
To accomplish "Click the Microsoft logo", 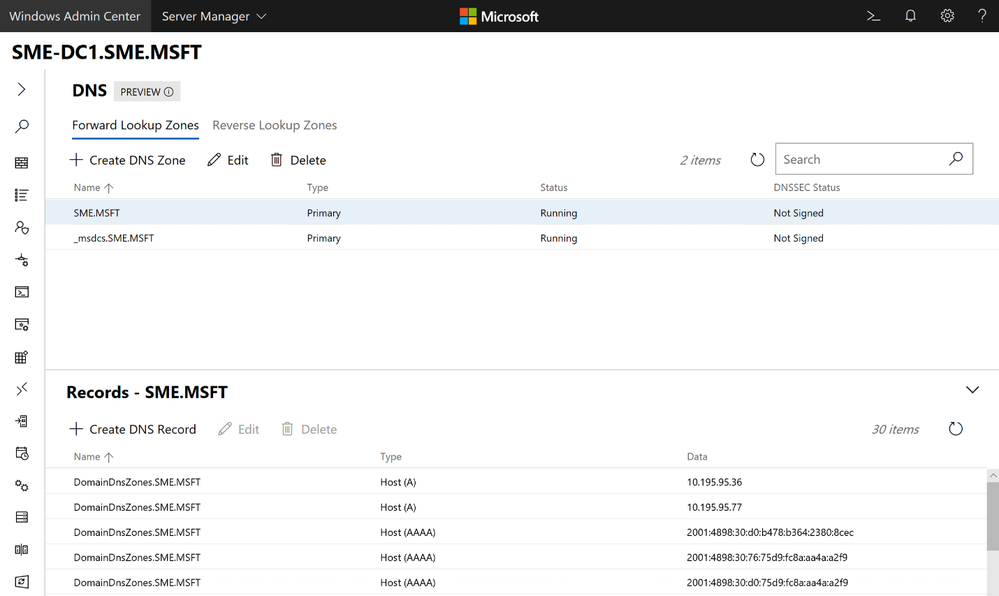I will pos(499,16).
